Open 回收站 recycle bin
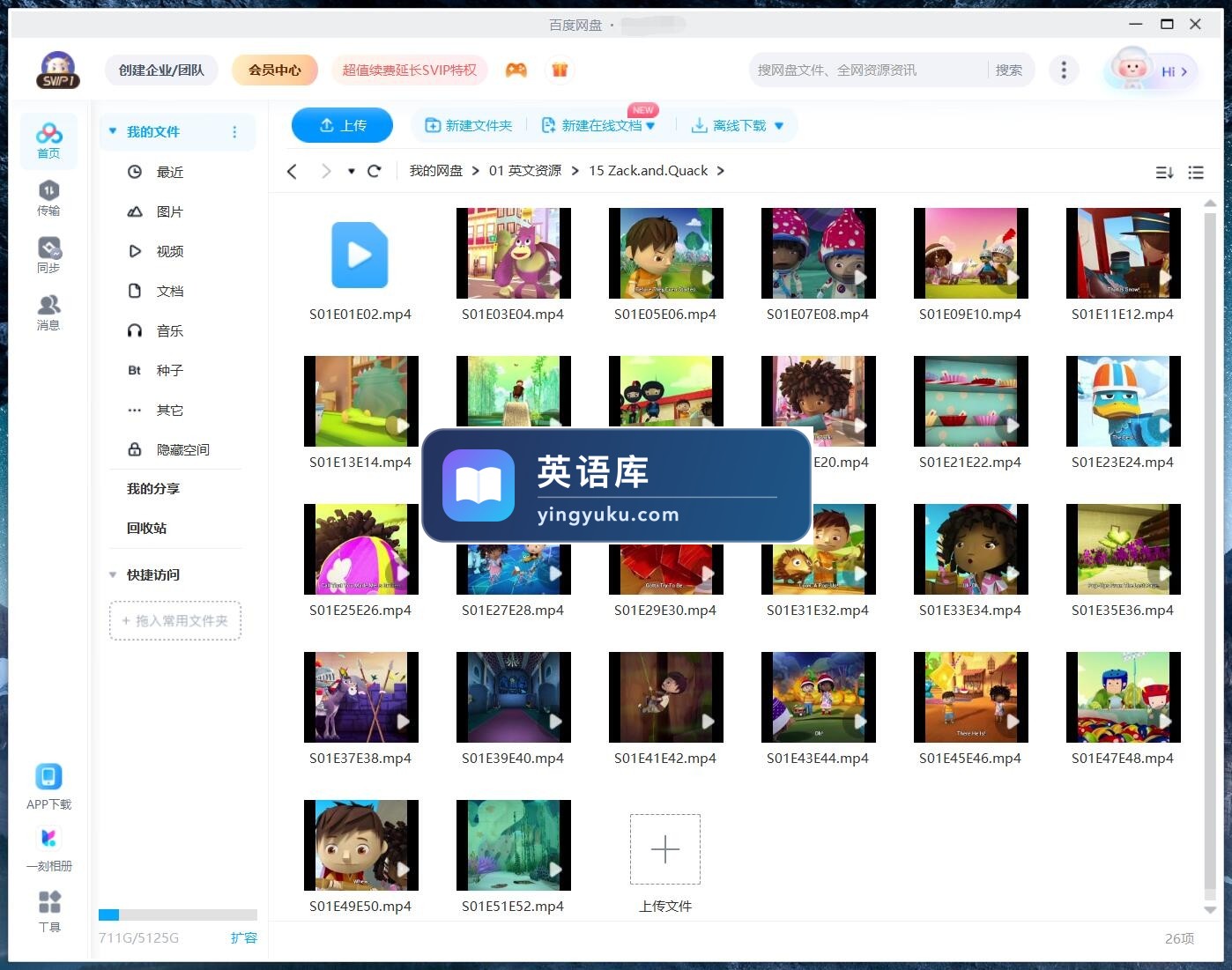This screenshot has height=970, width=1232. pos(146,528)
